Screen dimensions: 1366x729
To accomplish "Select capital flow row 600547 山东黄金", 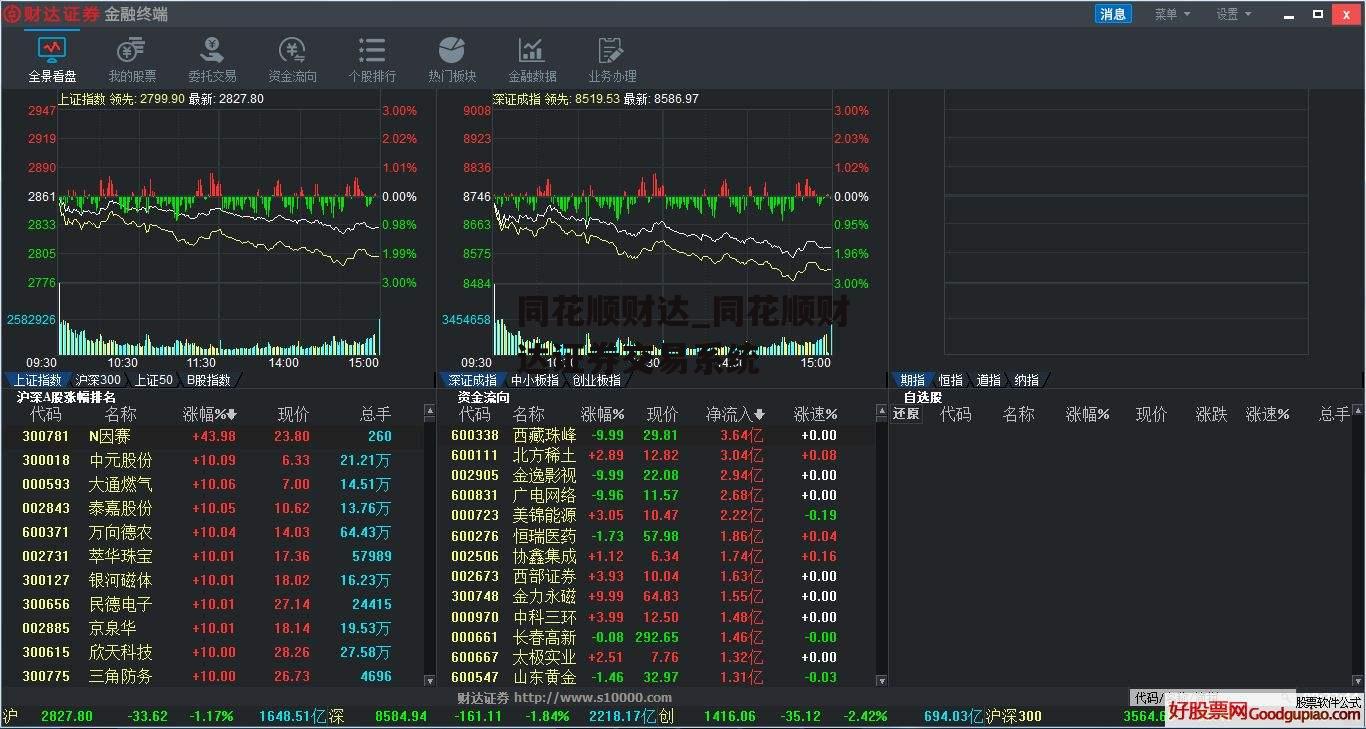I will point(659,677).
